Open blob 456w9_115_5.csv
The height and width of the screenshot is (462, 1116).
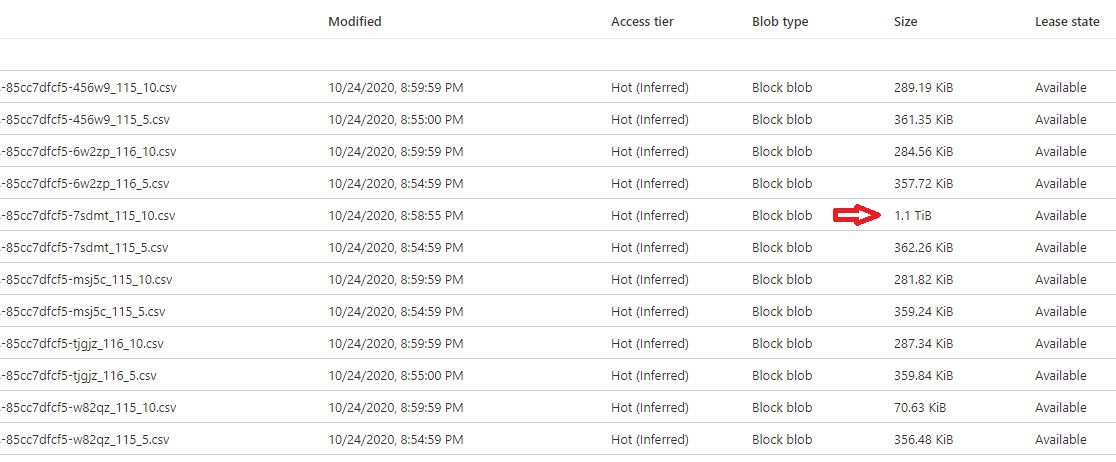pos(85,120)
